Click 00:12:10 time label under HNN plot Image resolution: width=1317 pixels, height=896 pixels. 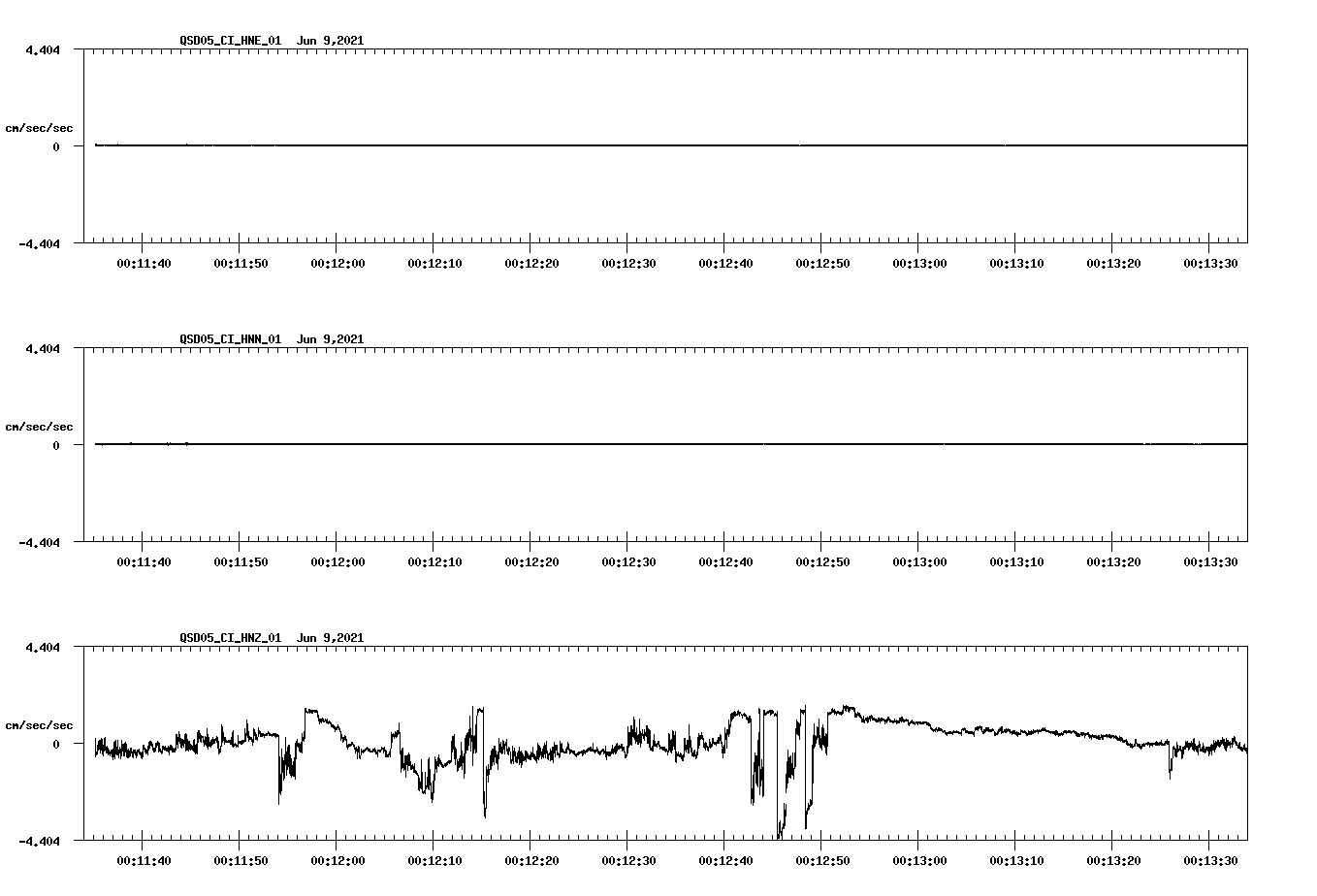[x=434, y=562]
